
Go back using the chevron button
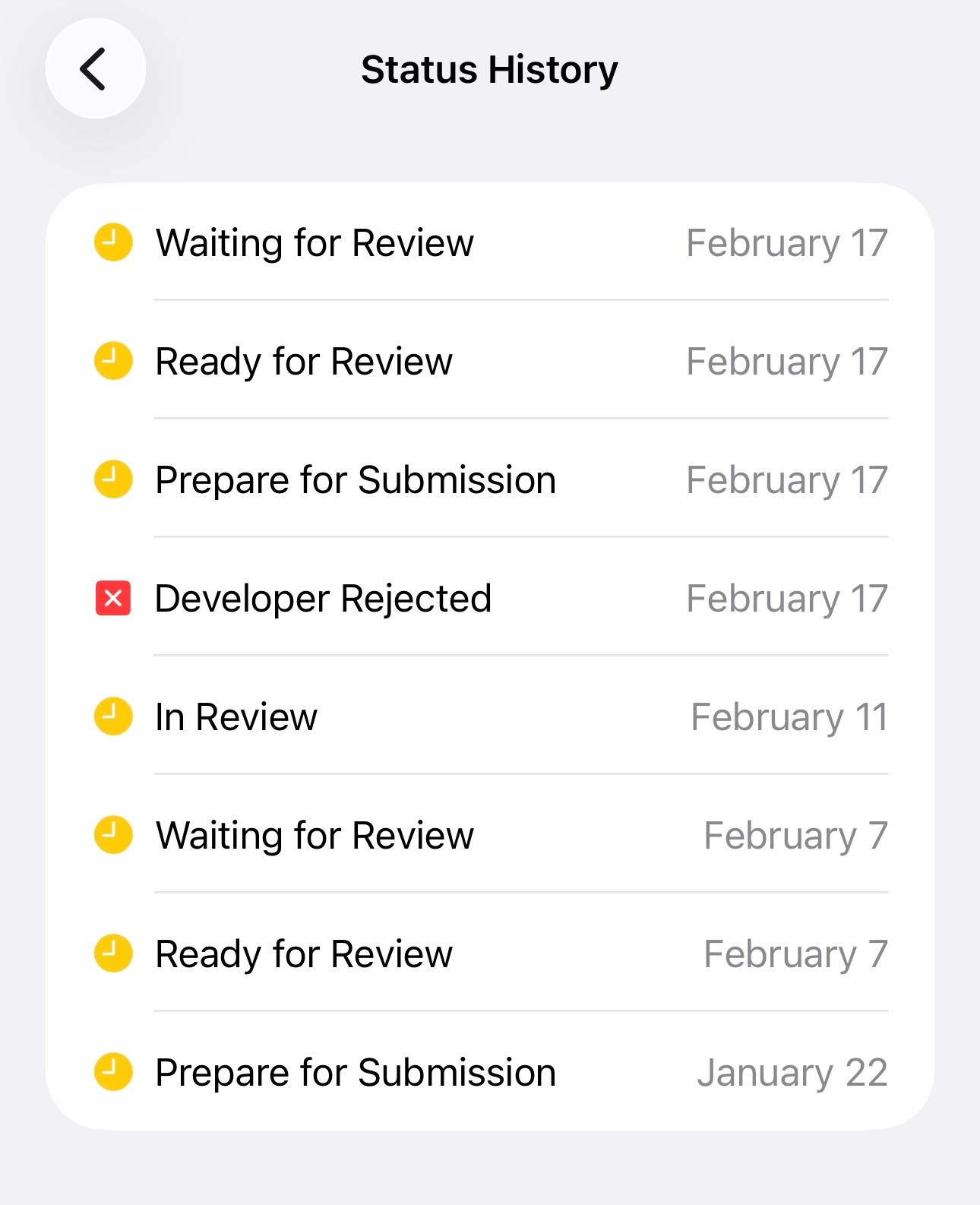[95, 69]
